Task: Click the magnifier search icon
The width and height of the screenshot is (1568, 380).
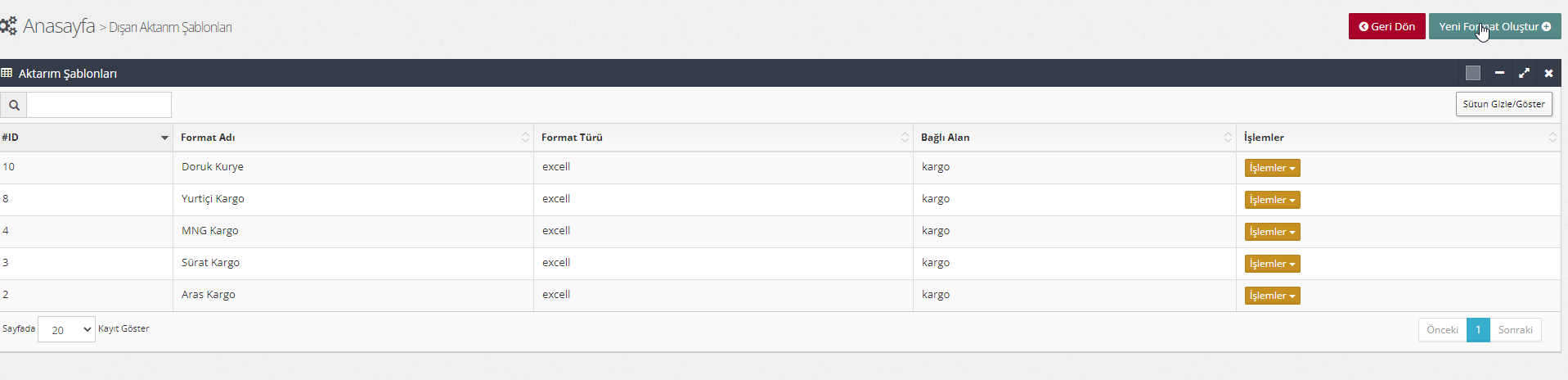Action: (x=14, y=105)
